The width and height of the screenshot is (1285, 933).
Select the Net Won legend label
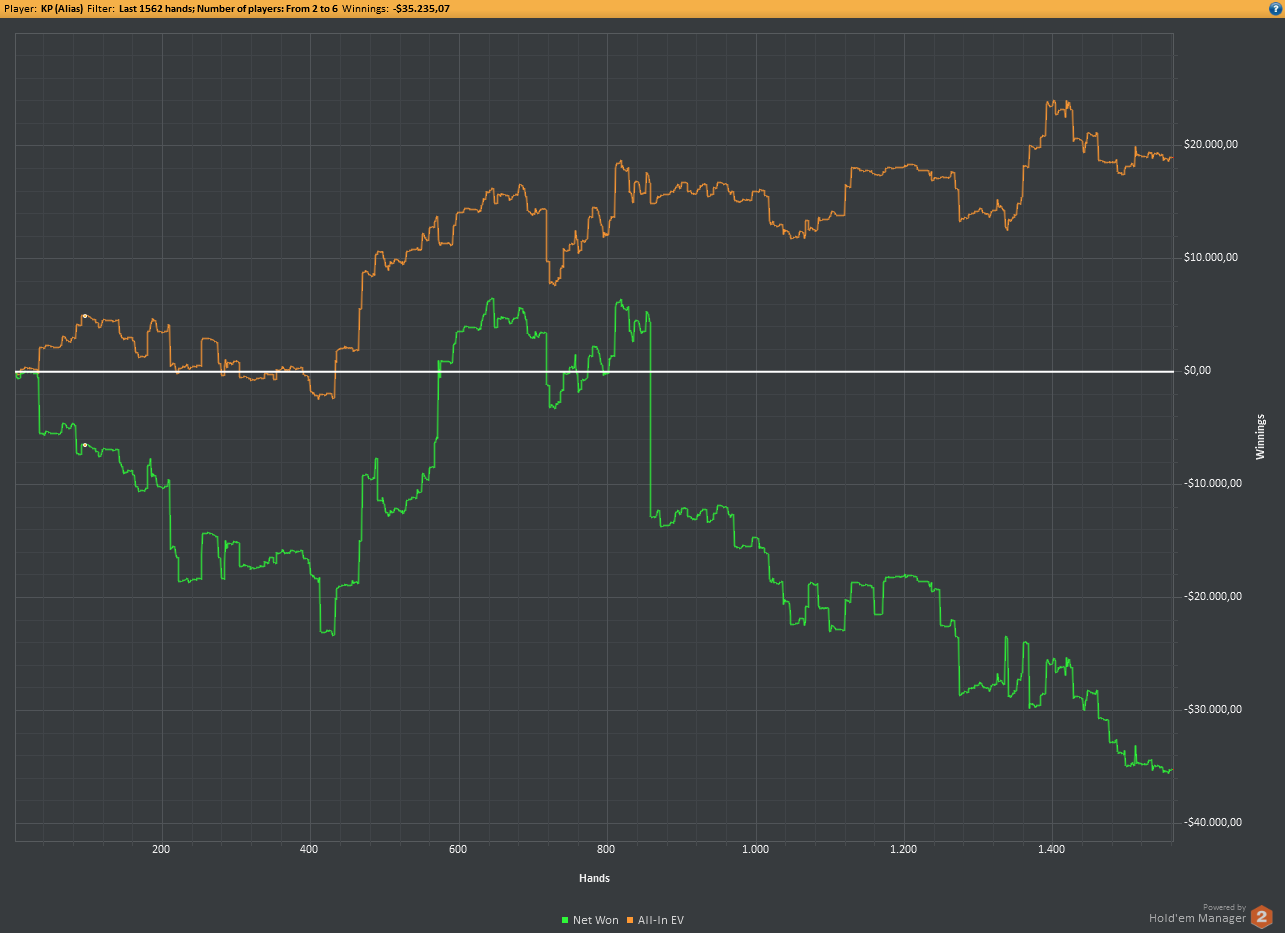point(596,920)
